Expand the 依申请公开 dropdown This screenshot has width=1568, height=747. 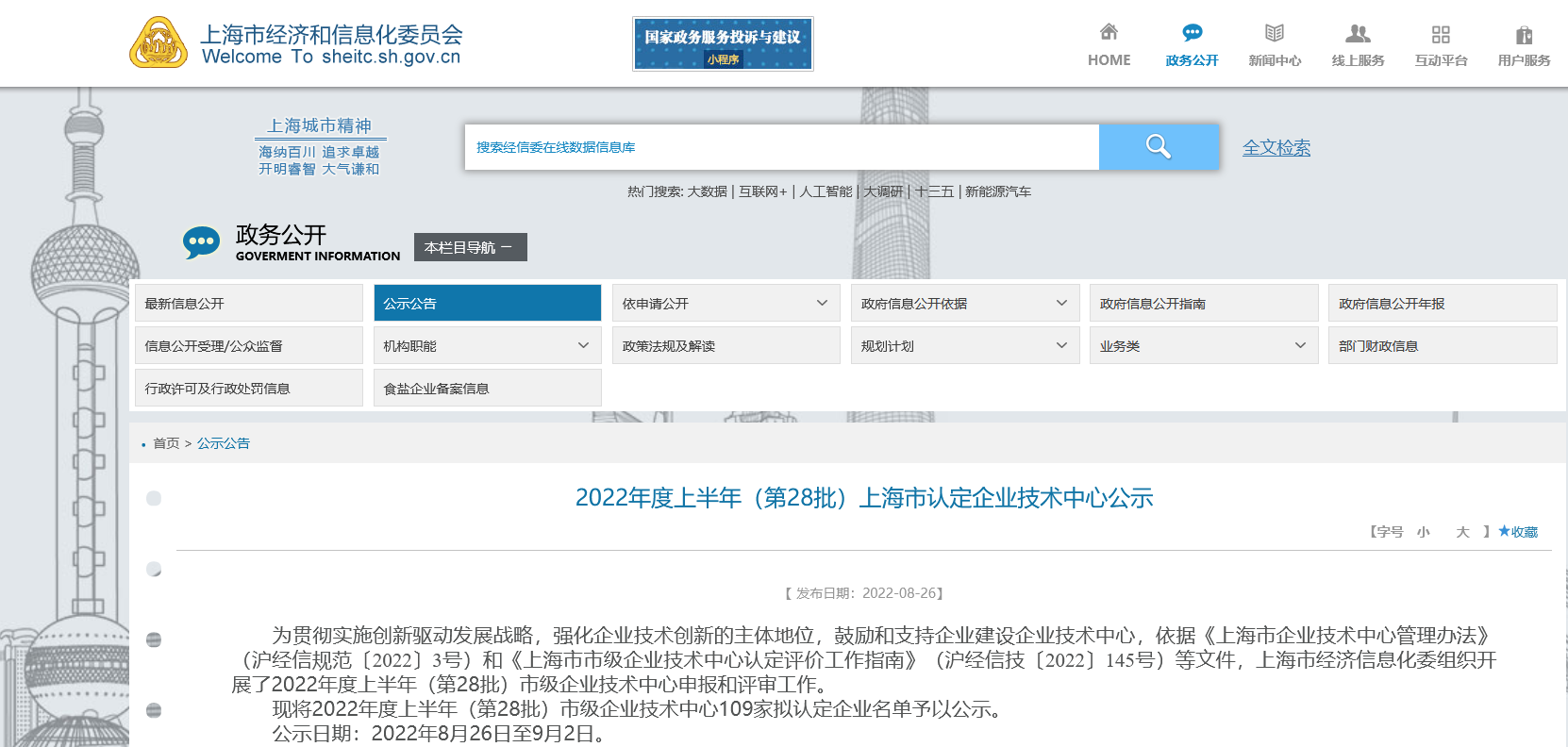[821, 303]
